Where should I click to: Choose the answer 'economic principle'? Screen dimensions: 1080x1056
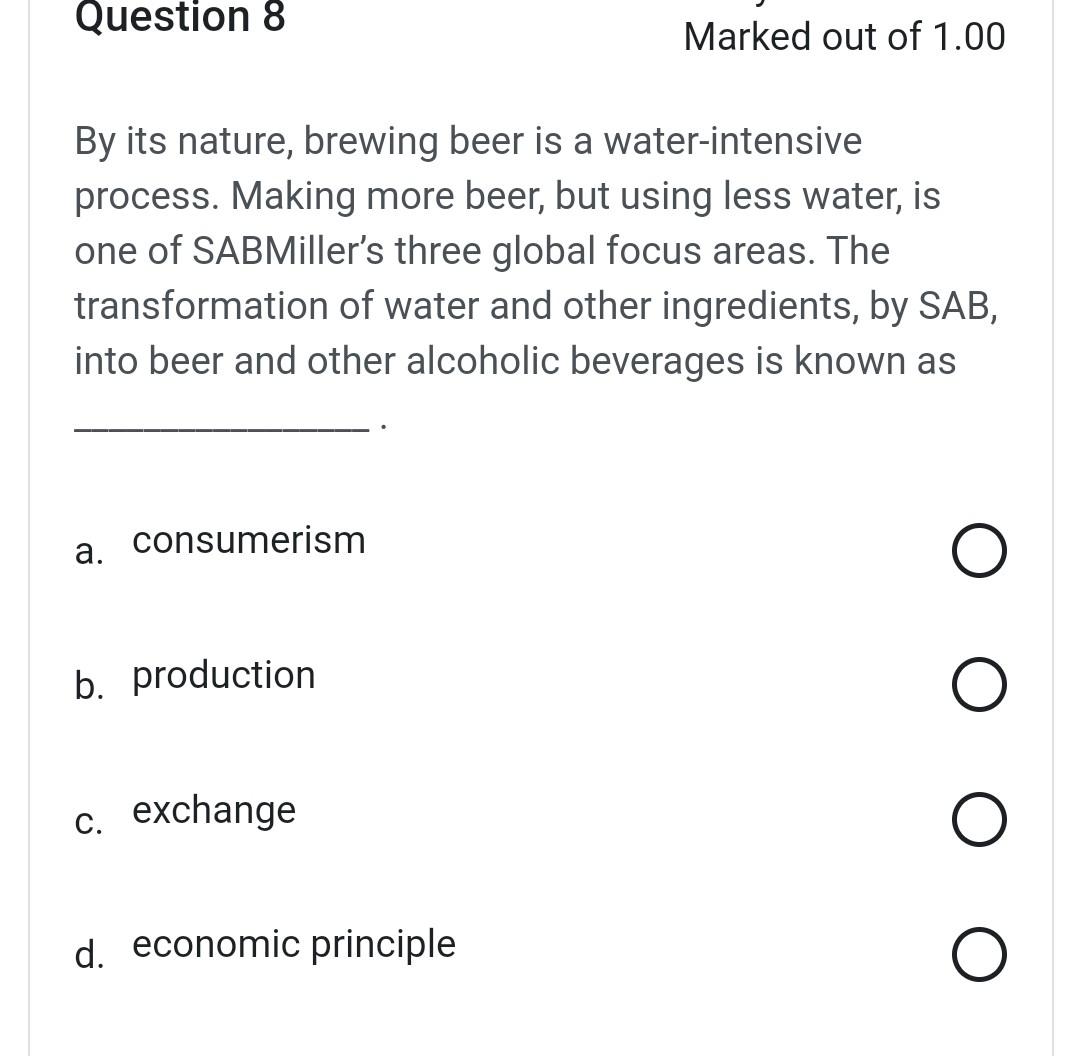pyautogui.click(x=979, y=954)
